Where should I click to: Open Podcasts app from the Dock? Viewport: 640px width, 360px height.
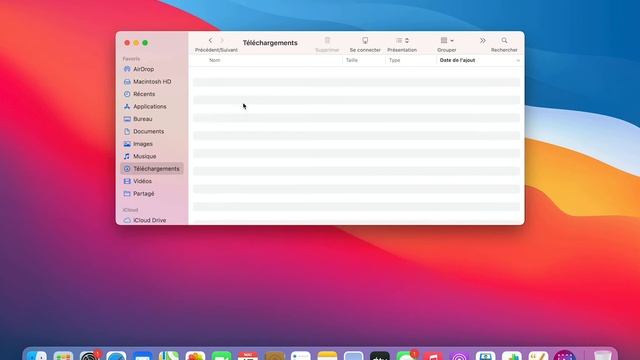(x=459, y=356)
